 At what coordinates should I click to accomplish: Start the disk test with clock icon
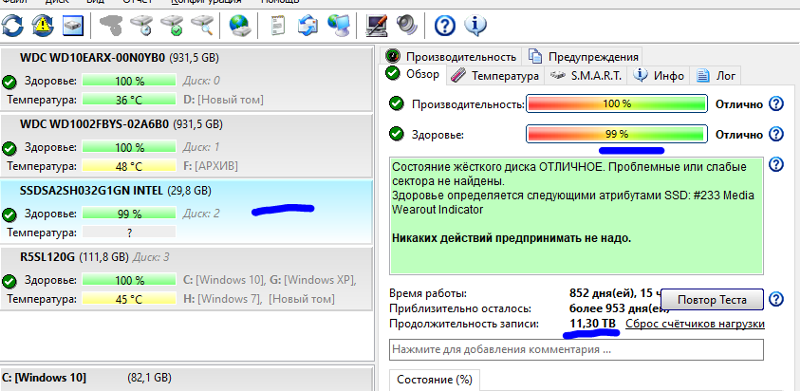(x=142, y=25)
